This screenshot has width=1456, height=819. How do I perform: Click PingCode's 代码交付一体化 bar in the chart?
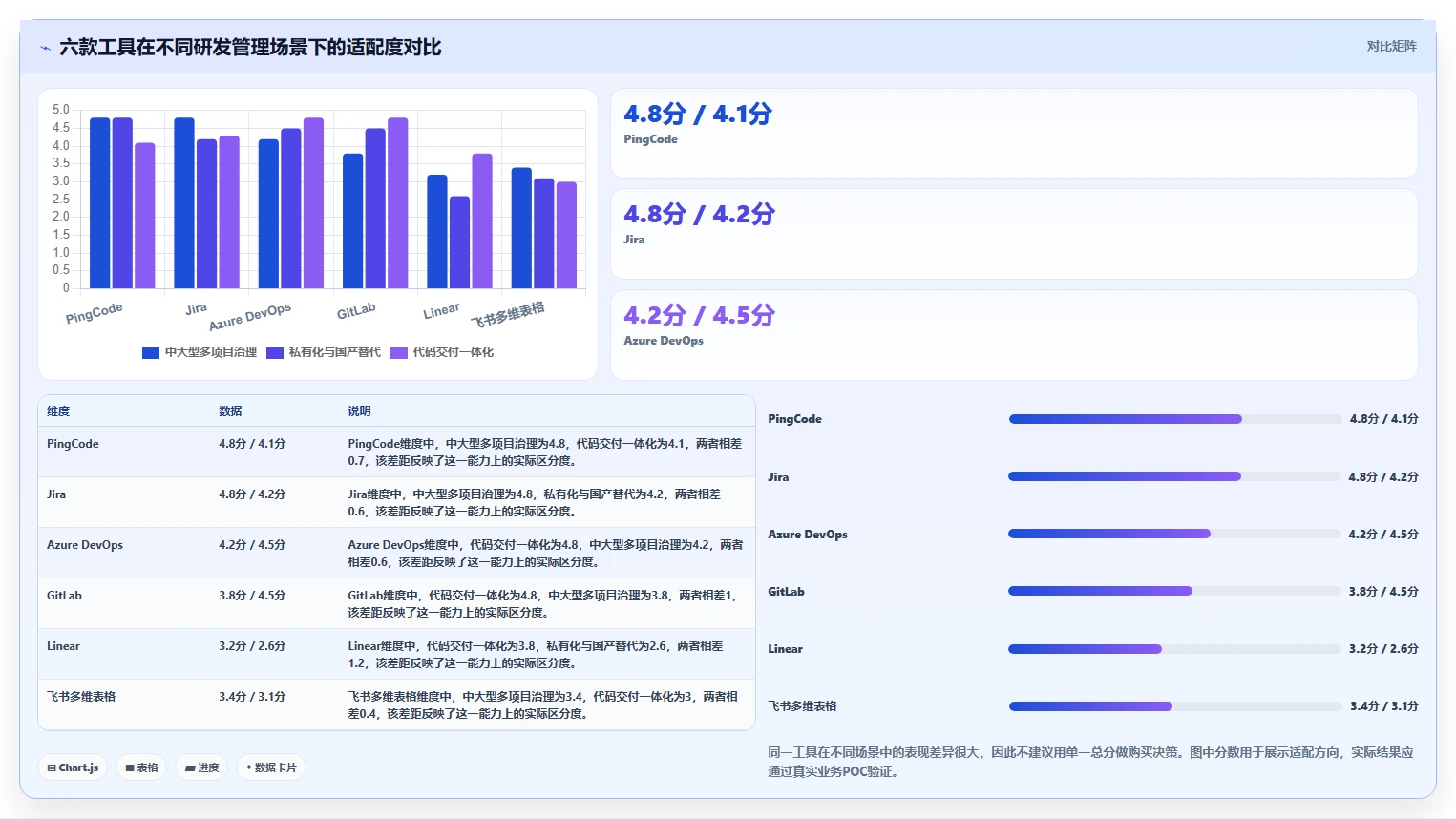click(x=144, y=216)
